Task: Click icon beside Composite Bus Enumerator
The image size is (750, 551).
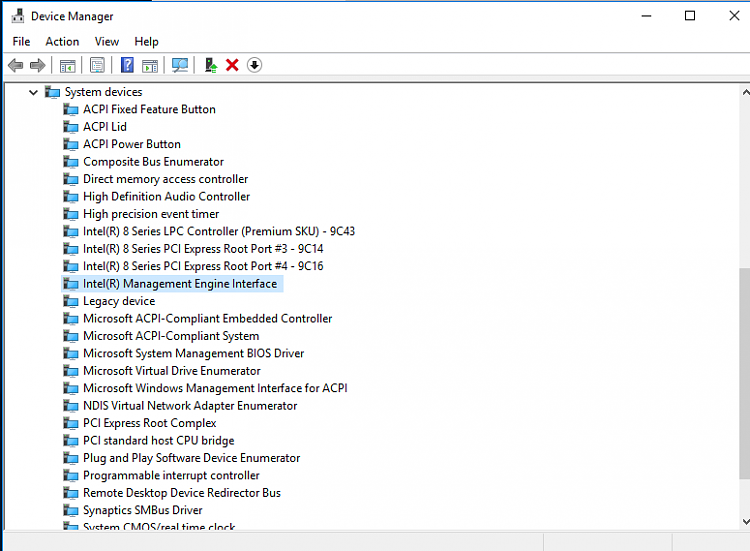Action: click(71, 162)
